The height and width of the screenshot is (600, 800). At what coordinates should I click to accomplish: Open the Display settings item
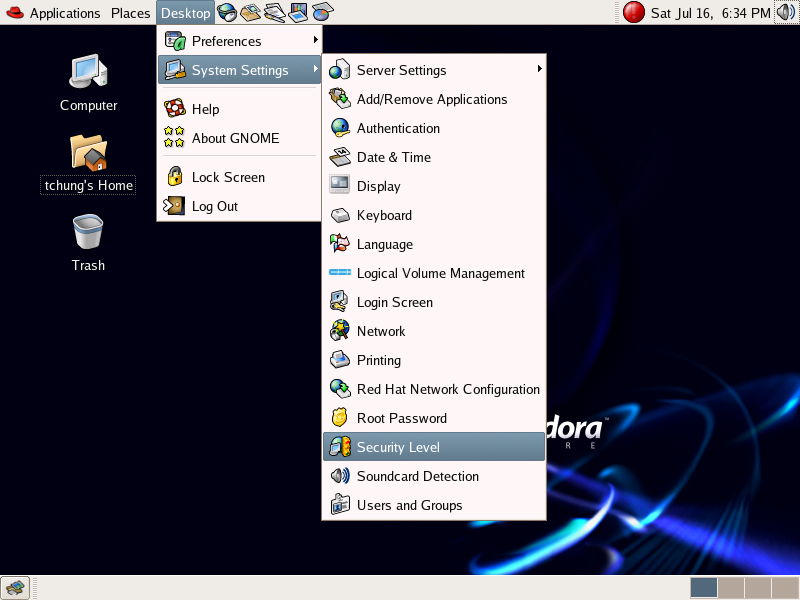tap(434, 186)
